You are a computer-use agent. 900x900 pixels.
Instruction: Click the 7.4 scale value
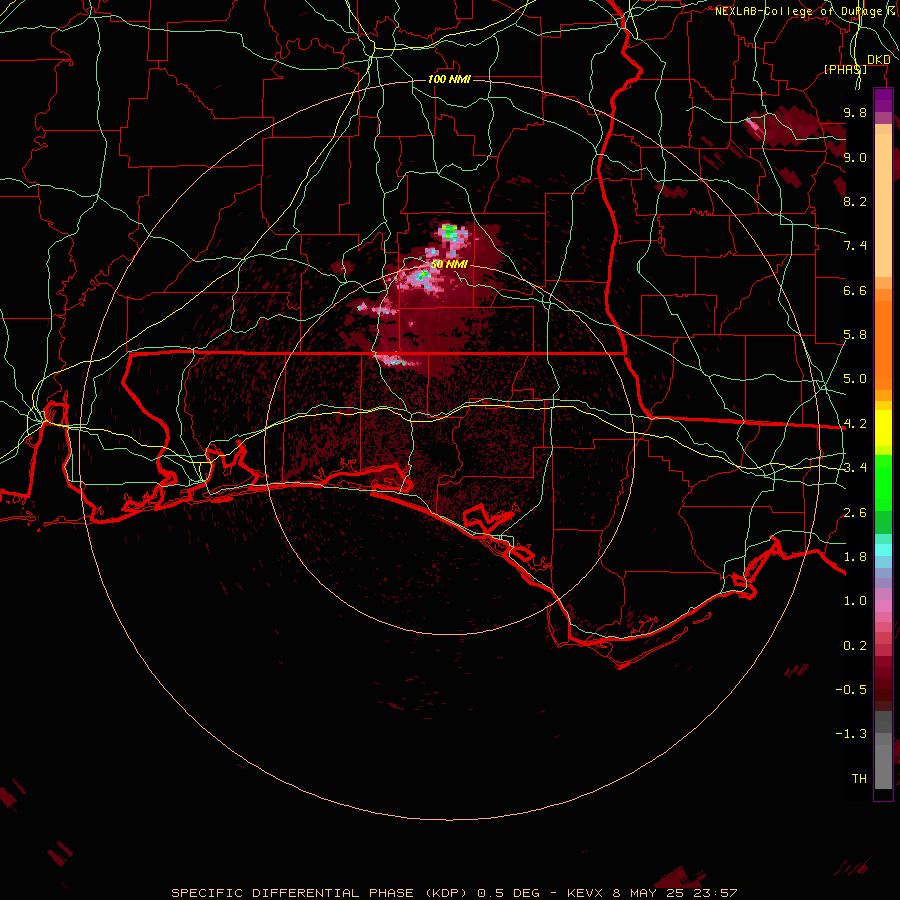[855, 246]
